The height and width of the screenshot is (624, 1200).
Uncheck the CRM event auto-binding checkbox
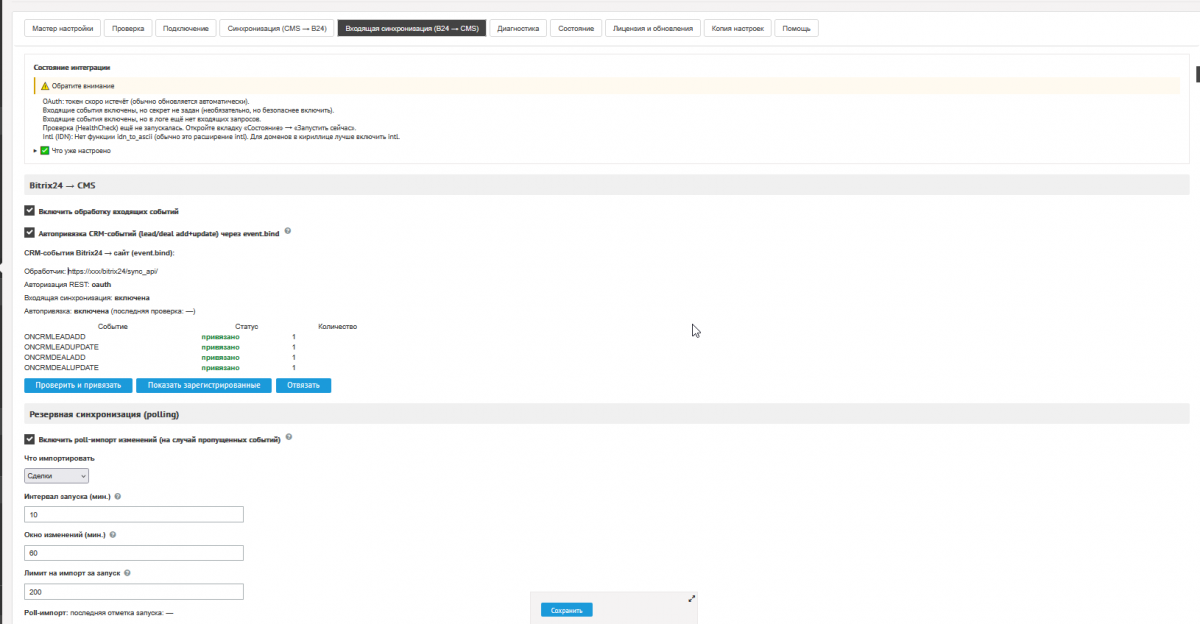pos(30,232)
